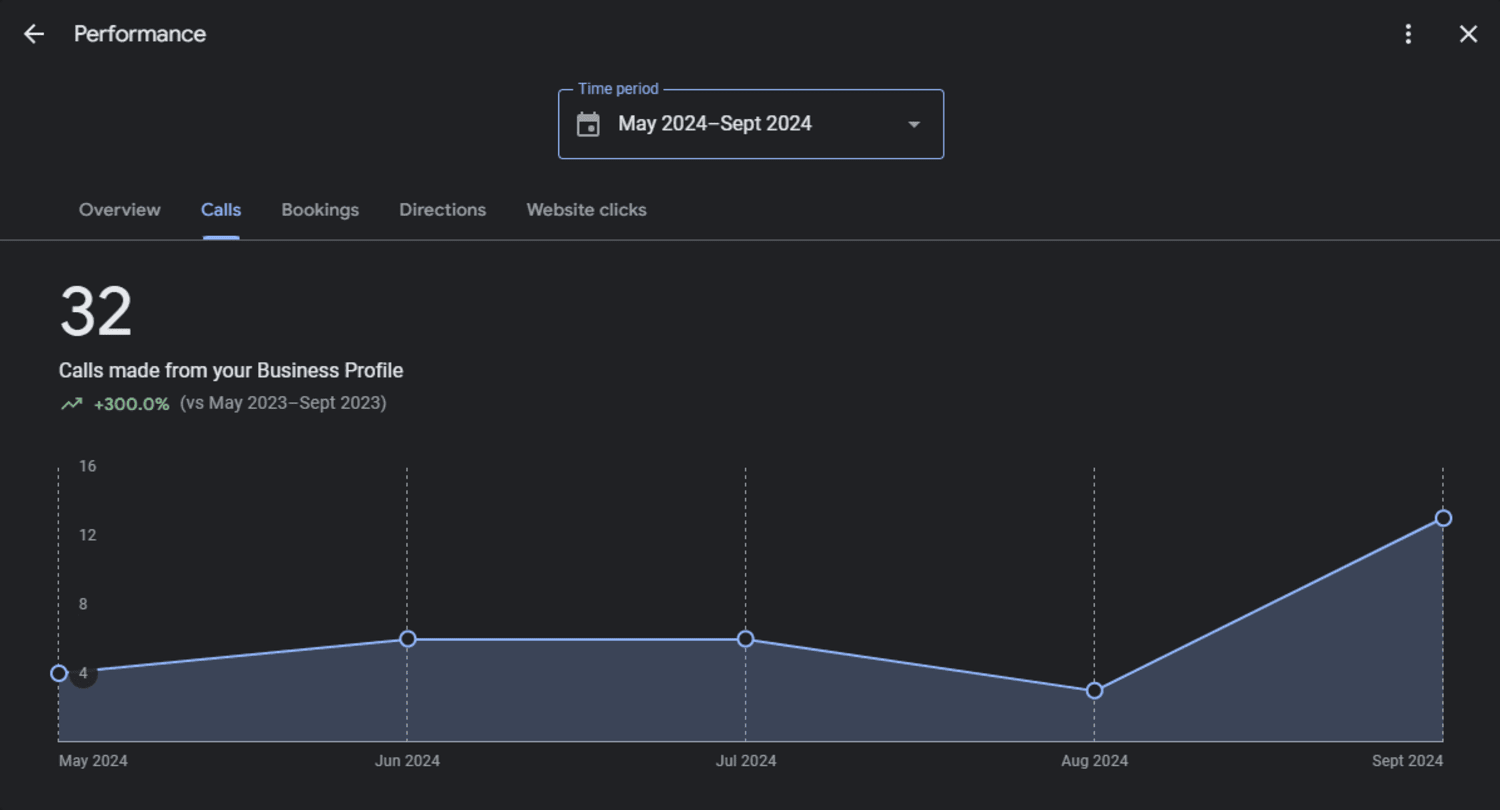Click the 4 value tooltip bubble
The height and width of the screenshot is (810, 1500).
84,673
